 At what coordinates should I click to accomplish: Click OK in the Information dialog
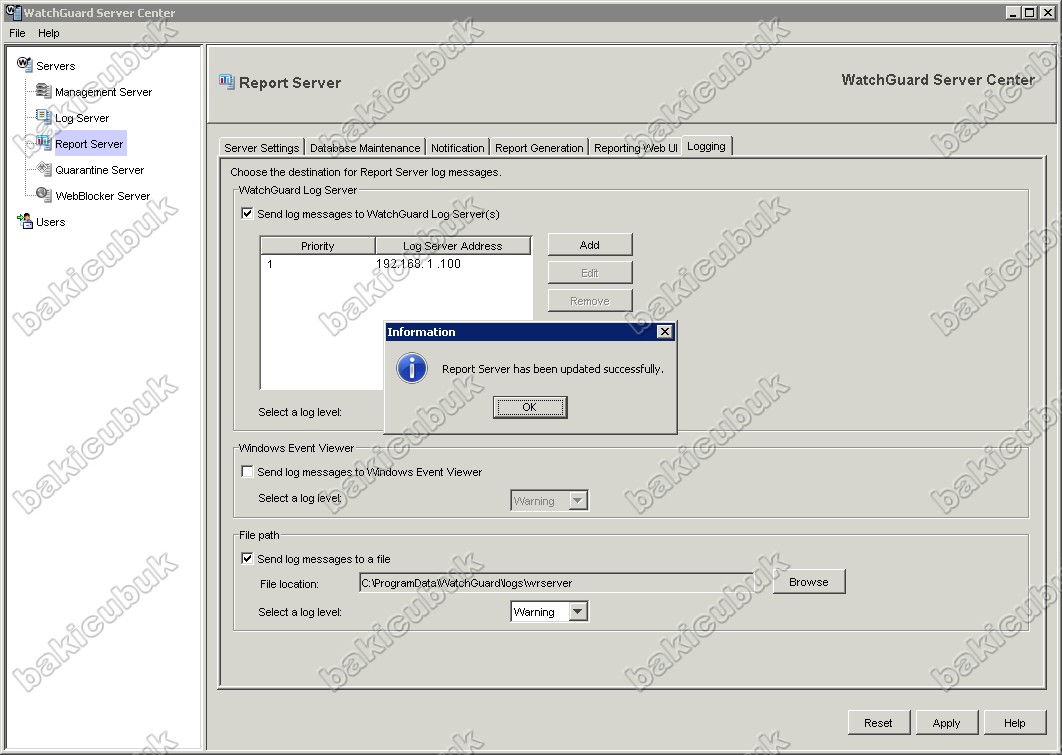[x=530, y=407]
